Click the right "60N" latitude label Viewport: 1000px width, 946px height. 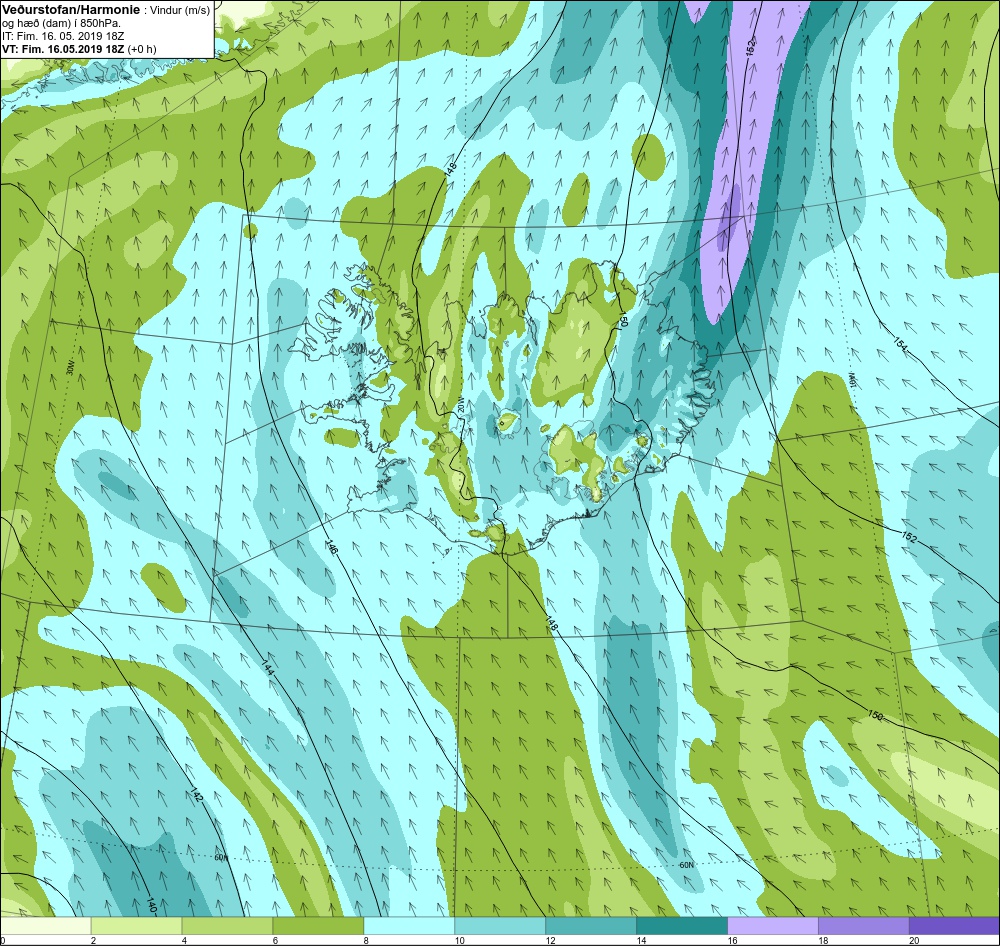click(686, 865)
